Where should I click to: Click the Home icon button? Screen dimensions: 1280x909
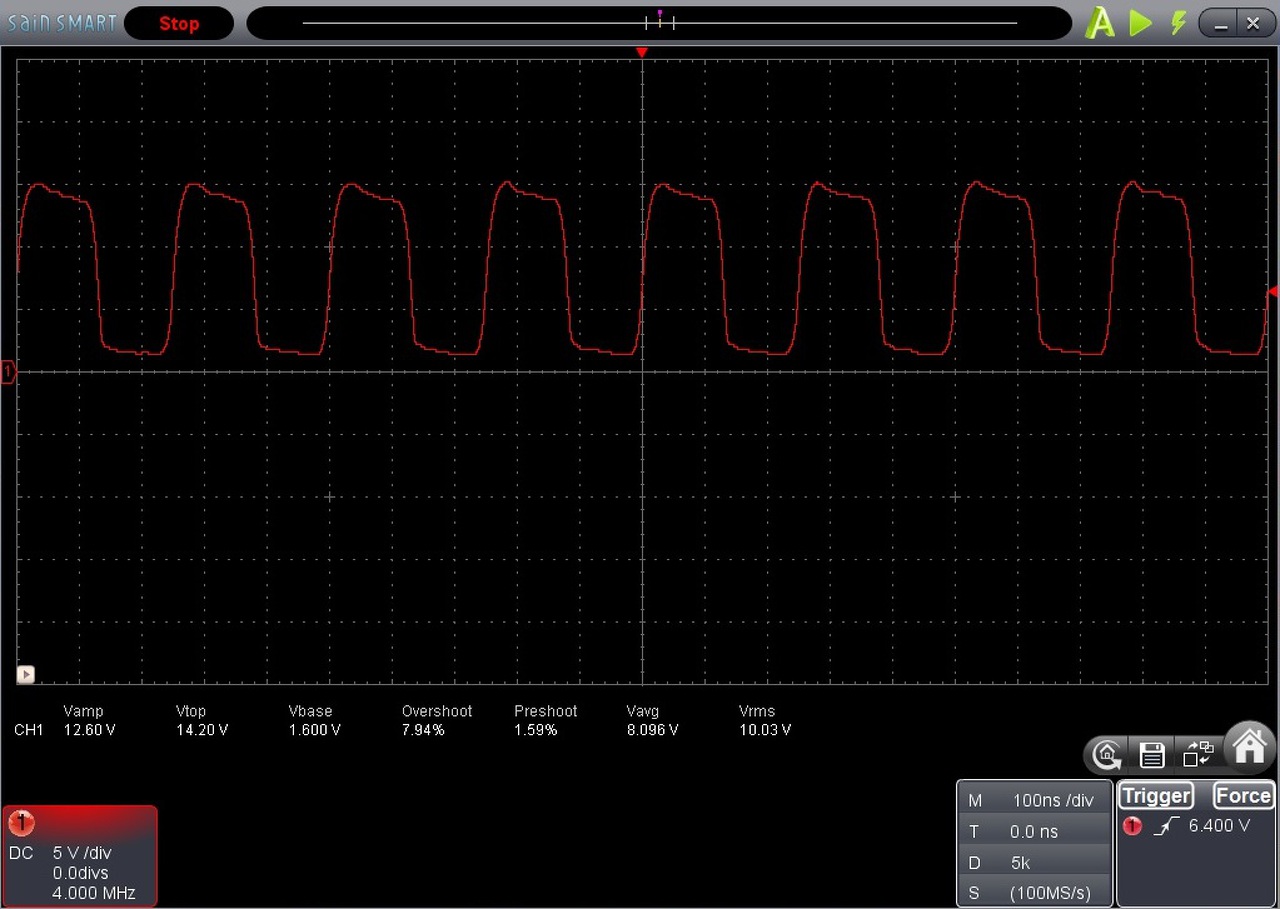1249,746
